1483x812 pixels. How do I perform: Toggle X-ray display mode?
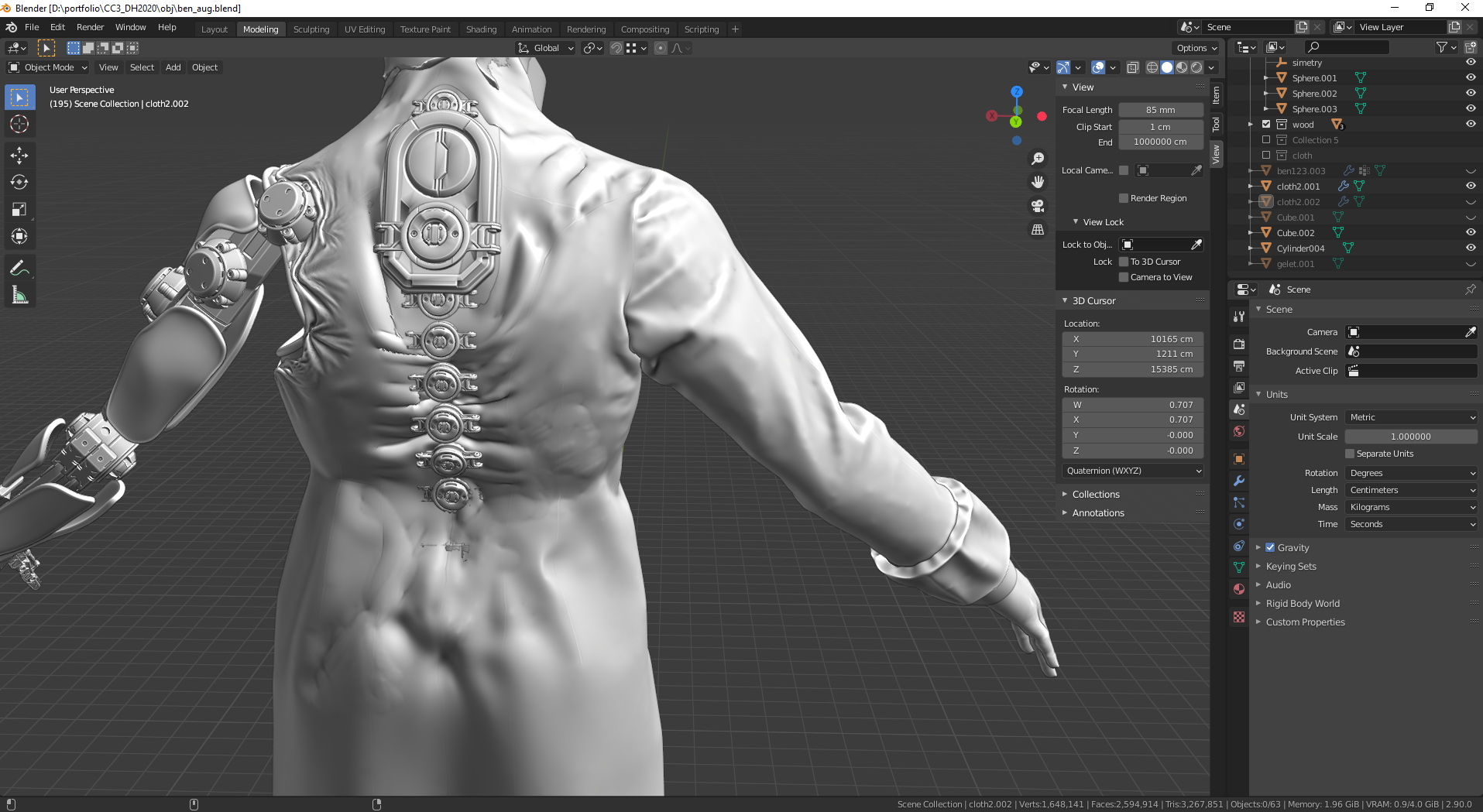tap(1132, 67)
